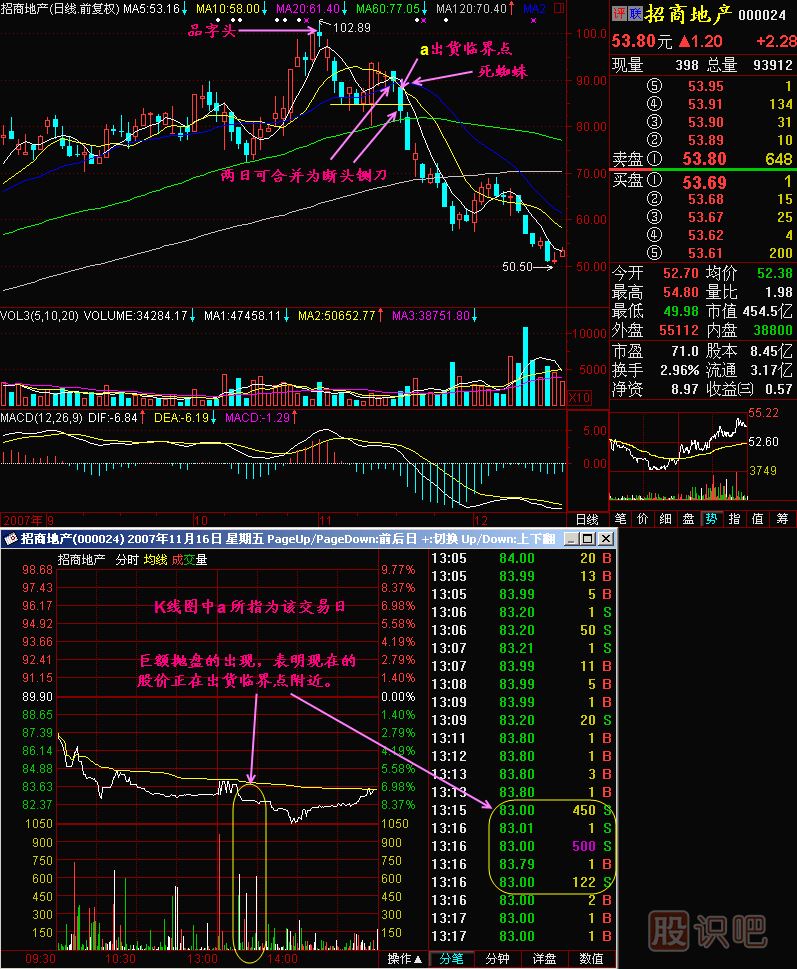Click the 102.89 high price marker
Screen dimensions: 797x969
(350, 27)
